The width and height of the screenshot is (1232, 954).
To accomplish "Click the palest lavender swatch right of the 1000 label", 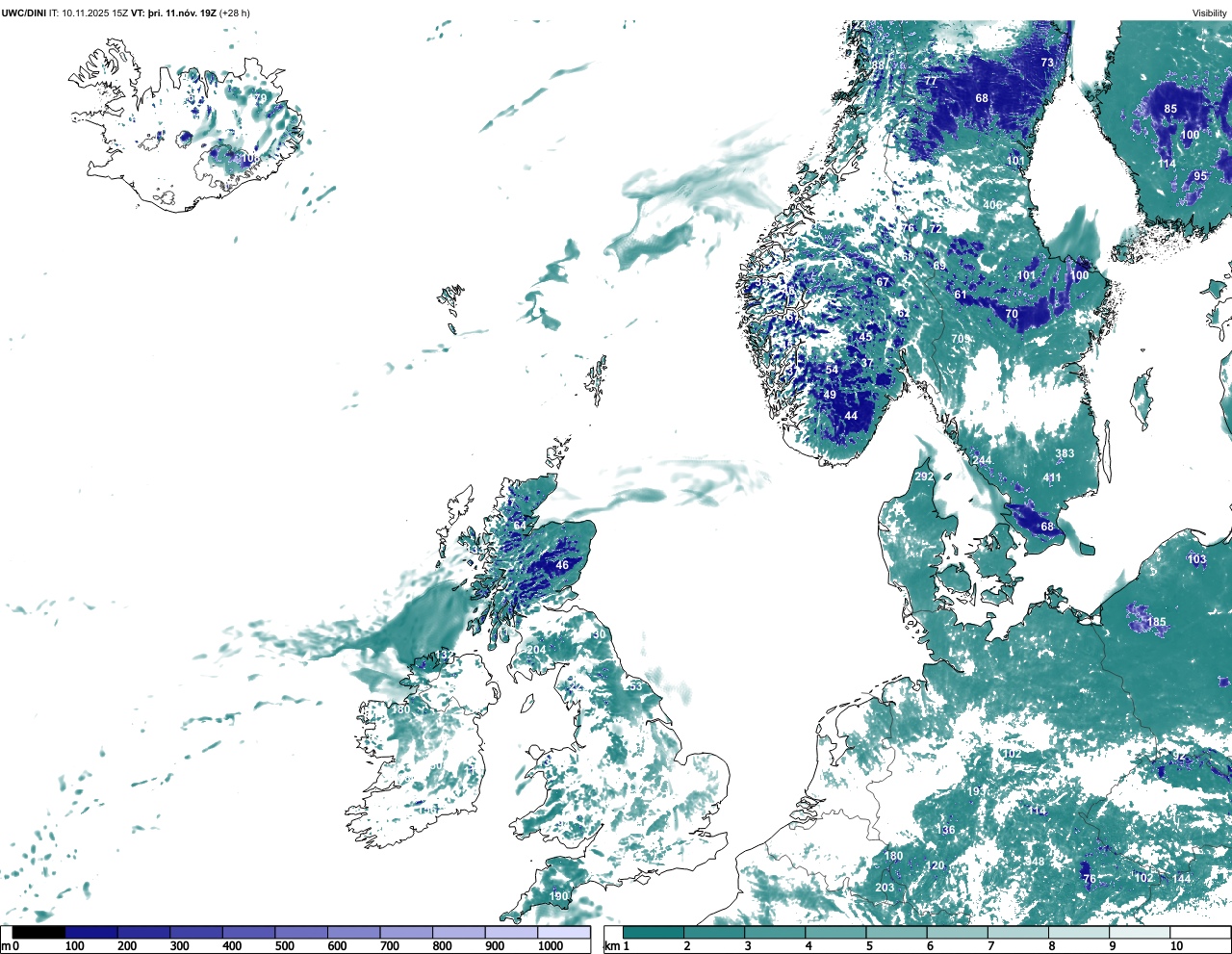I will 564,932.
